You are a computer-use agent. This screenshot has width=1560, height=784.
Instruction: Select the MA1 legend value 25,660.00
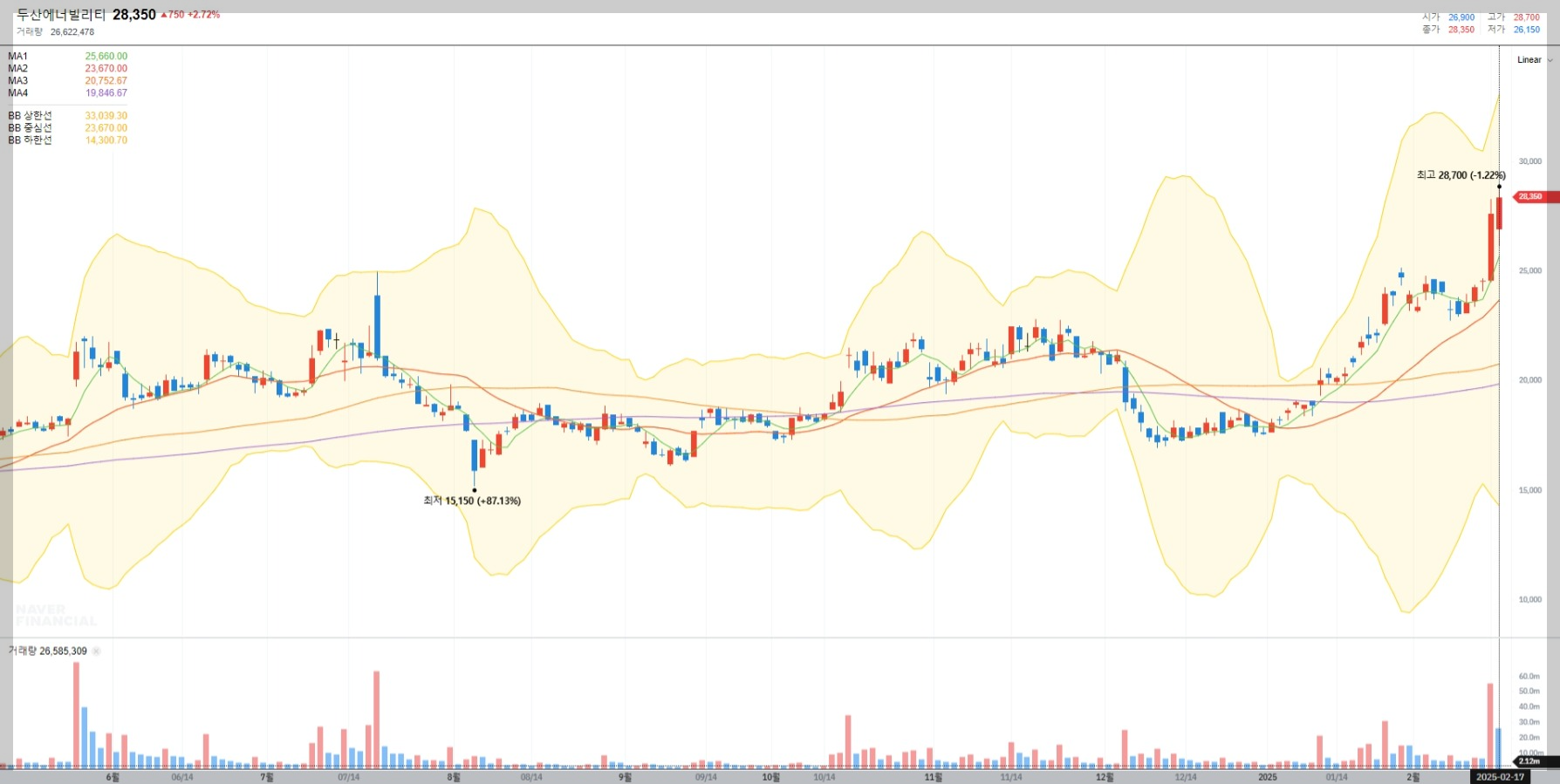106,57
